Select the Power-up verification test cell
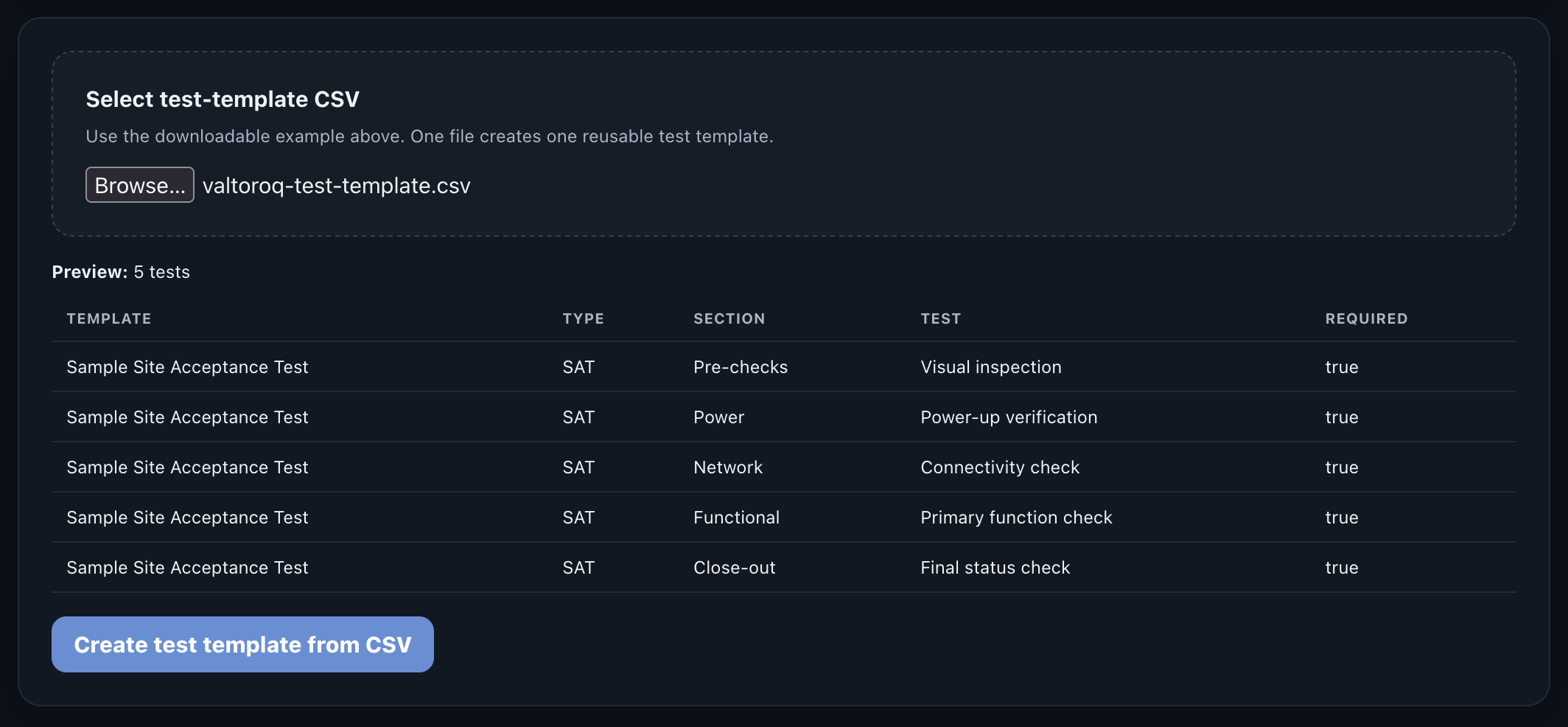 pos(1009,417)
